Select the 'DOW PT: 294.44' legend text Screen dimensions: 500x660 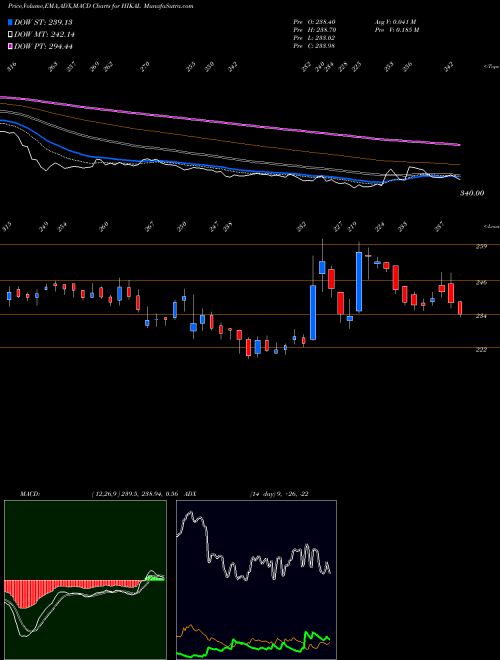pos(43,46)
